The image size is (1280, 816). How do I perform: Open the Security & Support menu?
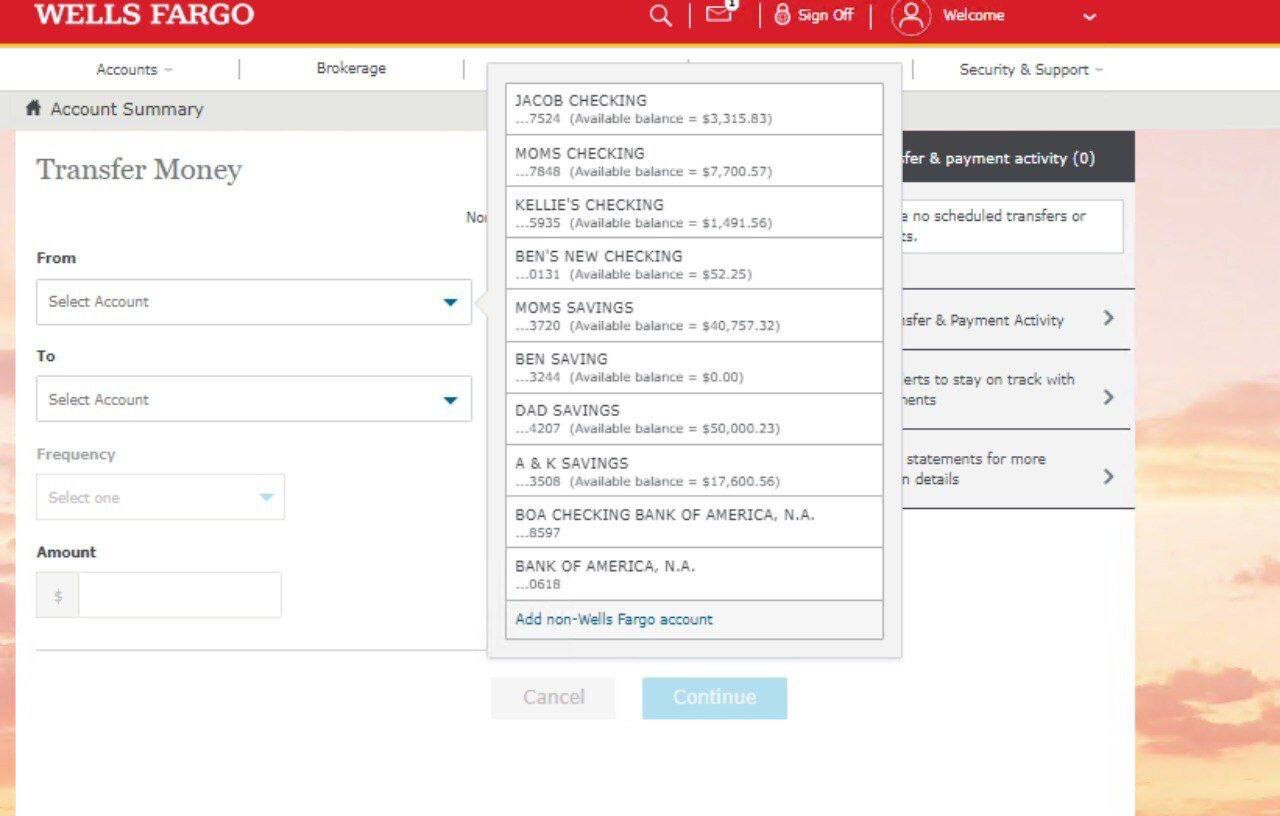pos(1031,70)
